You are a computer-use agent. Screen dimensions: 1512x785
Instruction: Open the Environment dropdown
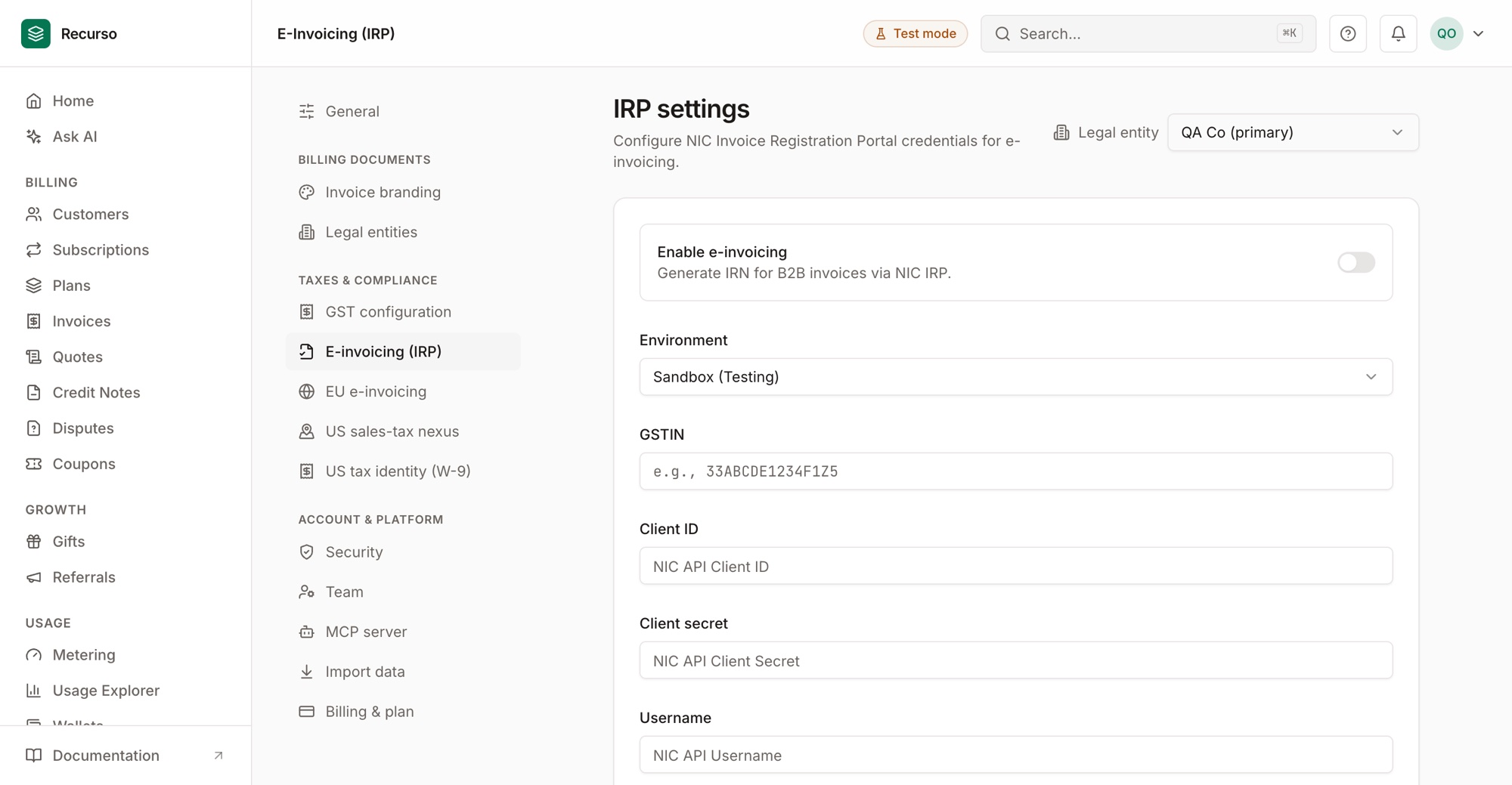pyautogui.click(x=1015, y=376)
